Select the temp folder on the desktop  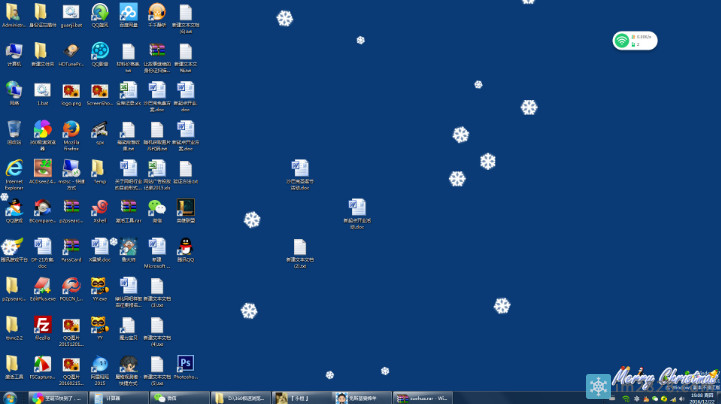pyautogui.click(x=99, y=169)
